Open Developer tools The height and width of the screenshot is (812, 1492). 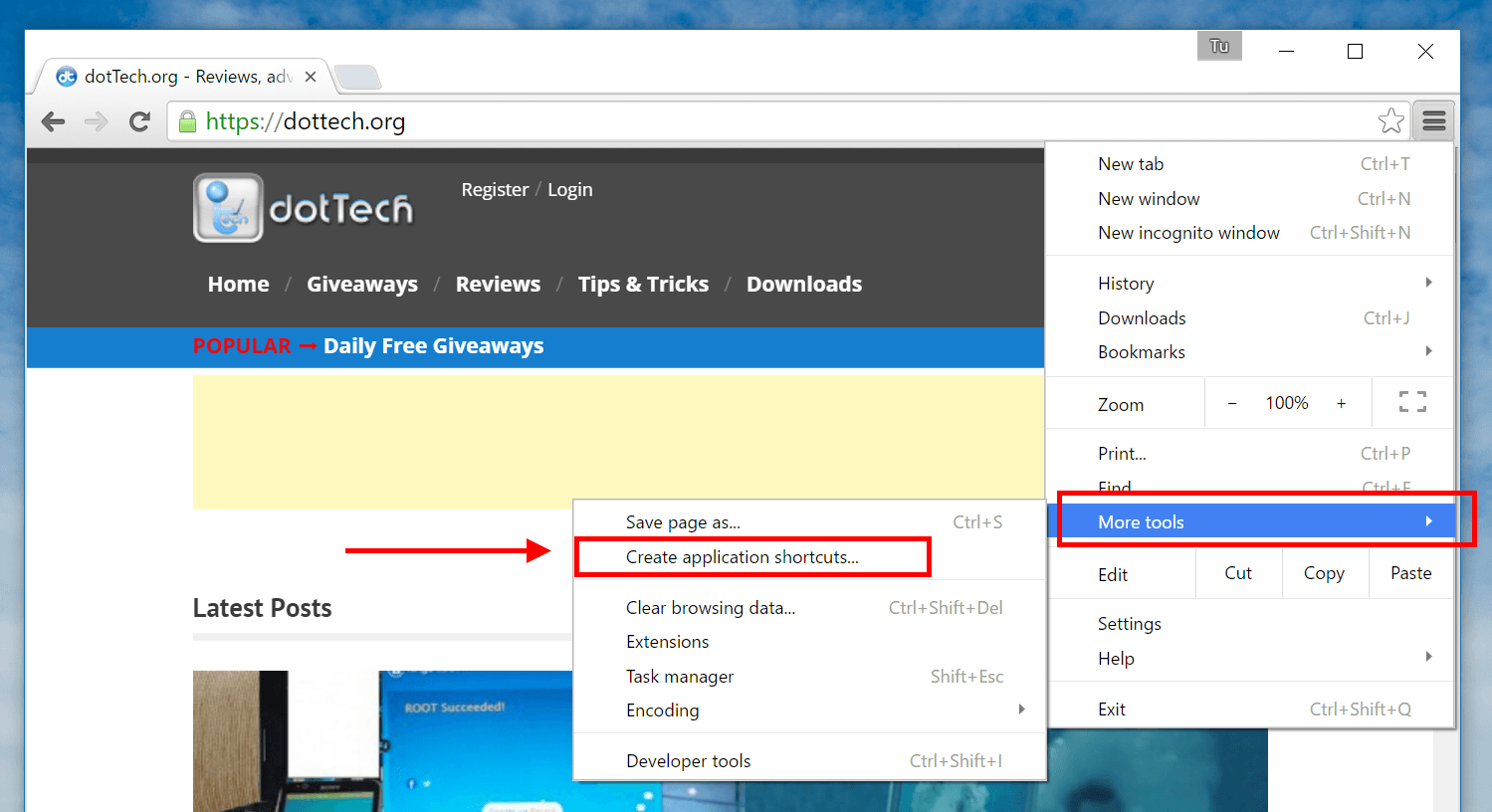[809, 761]
